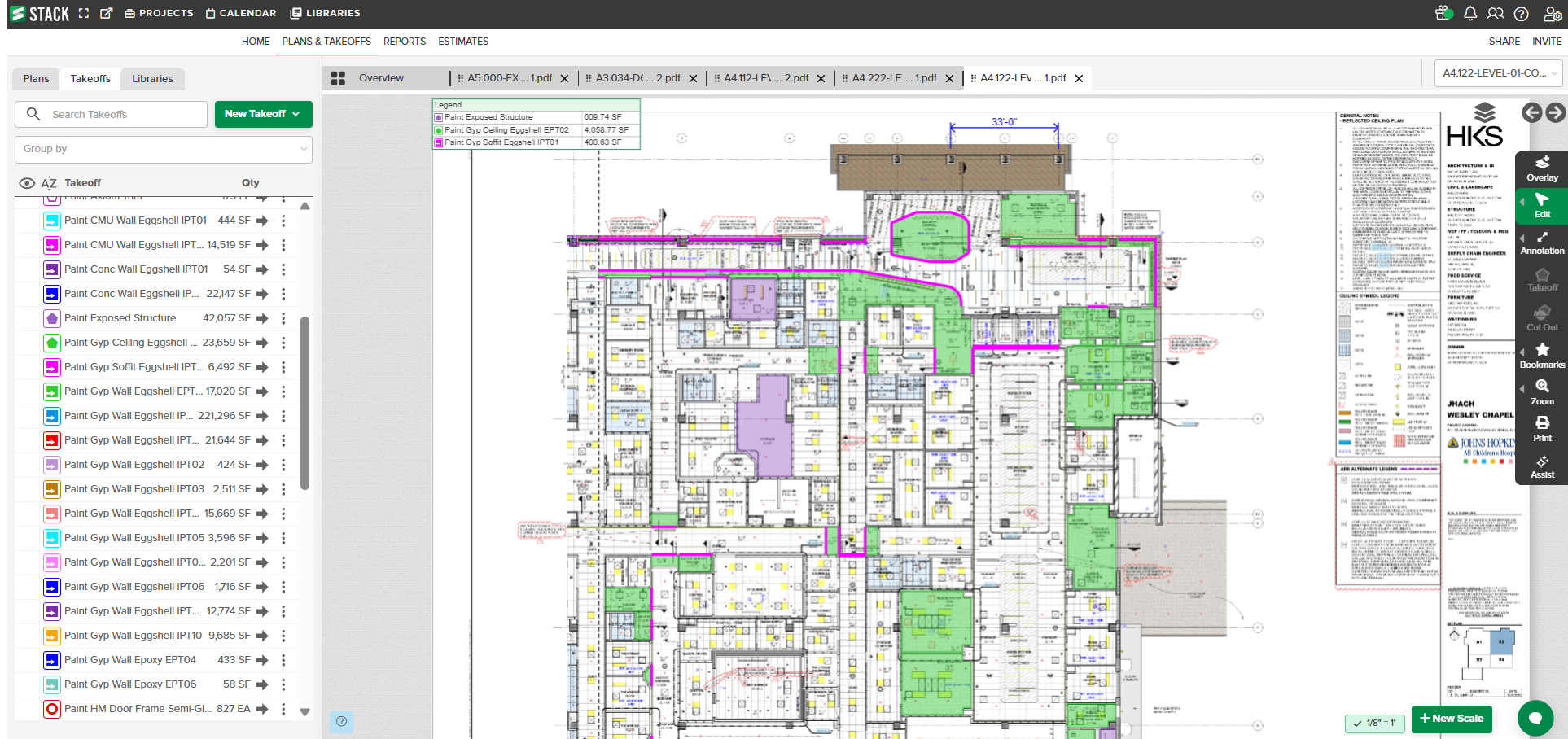Image resolution: width=1568 pixels, height=739 pixels.
Task: Open the A4.122-LEVEL-01 plan selector dropdown
Action: pyautogui.click(x=1498, y=73)
